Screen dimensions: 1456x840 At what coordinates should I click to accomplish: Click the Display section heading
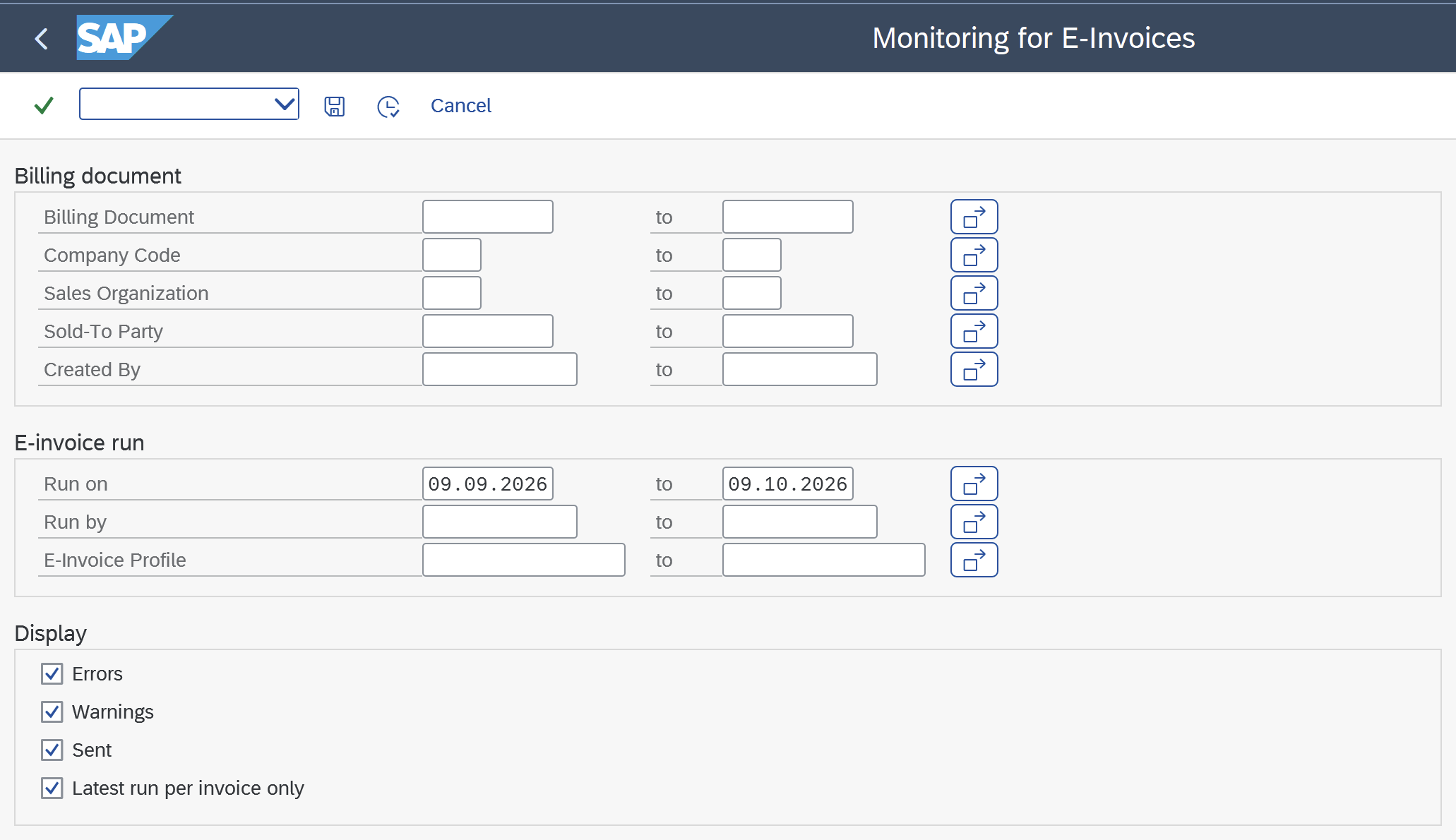51,633
